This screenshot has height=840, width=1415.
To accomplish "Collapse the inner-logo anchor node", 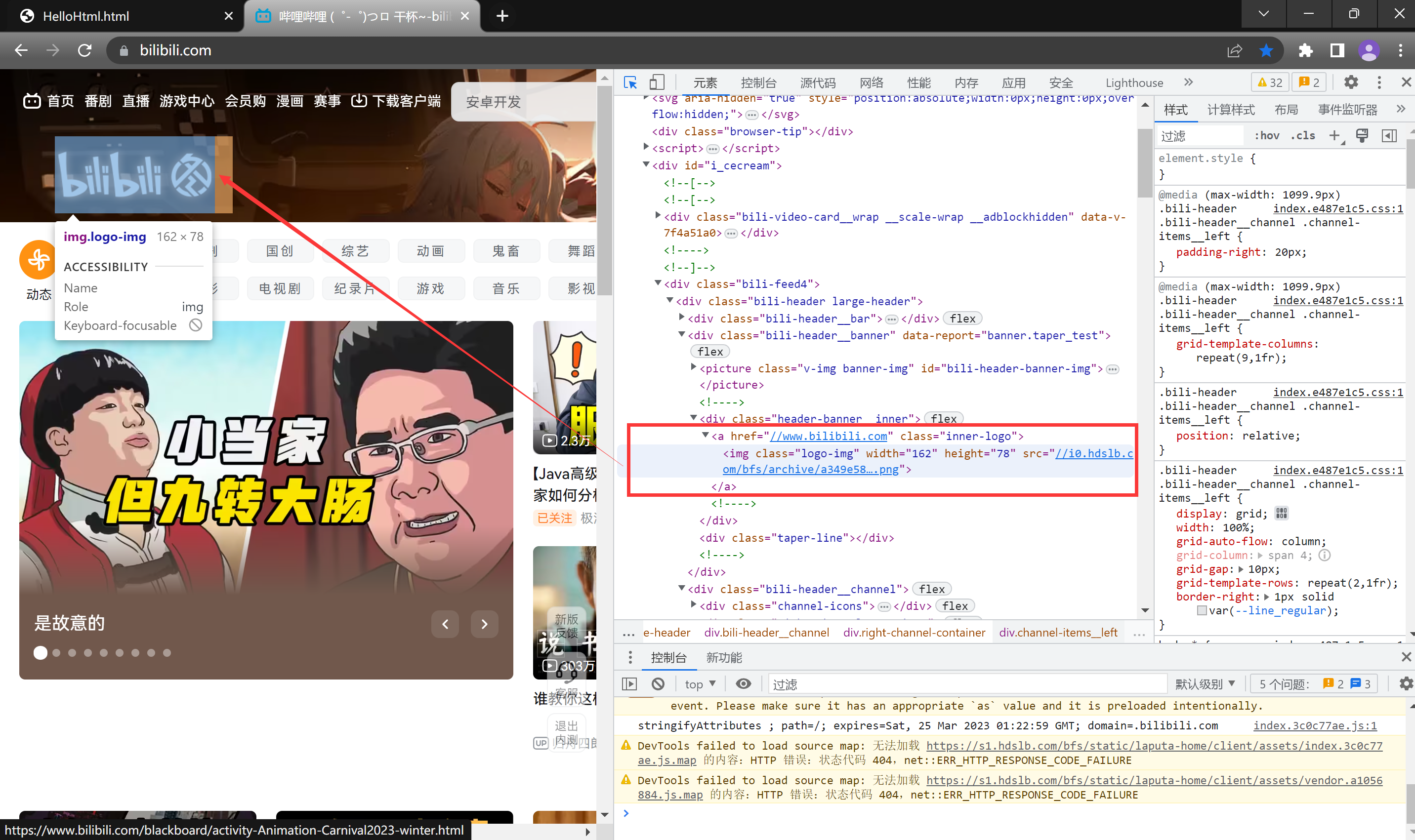I will point(706,435).
